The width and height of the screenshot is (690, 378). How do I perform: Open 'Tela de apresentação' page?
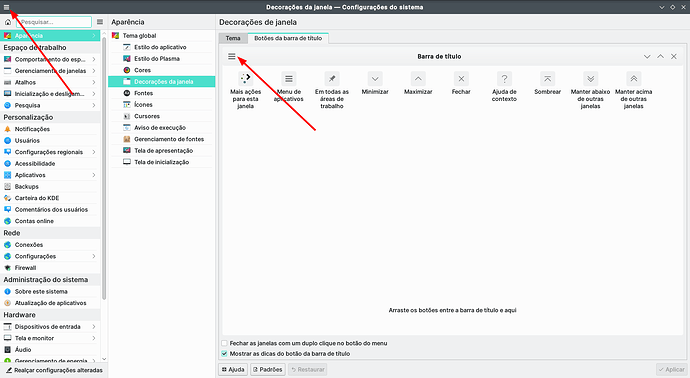tap(161, 150)
